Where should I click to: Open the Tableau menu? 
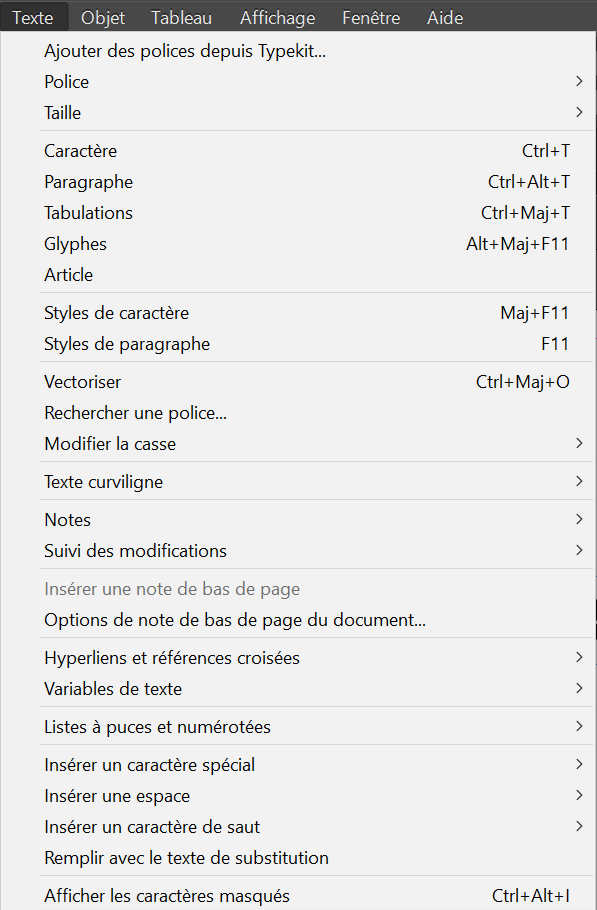pos(182,17)
